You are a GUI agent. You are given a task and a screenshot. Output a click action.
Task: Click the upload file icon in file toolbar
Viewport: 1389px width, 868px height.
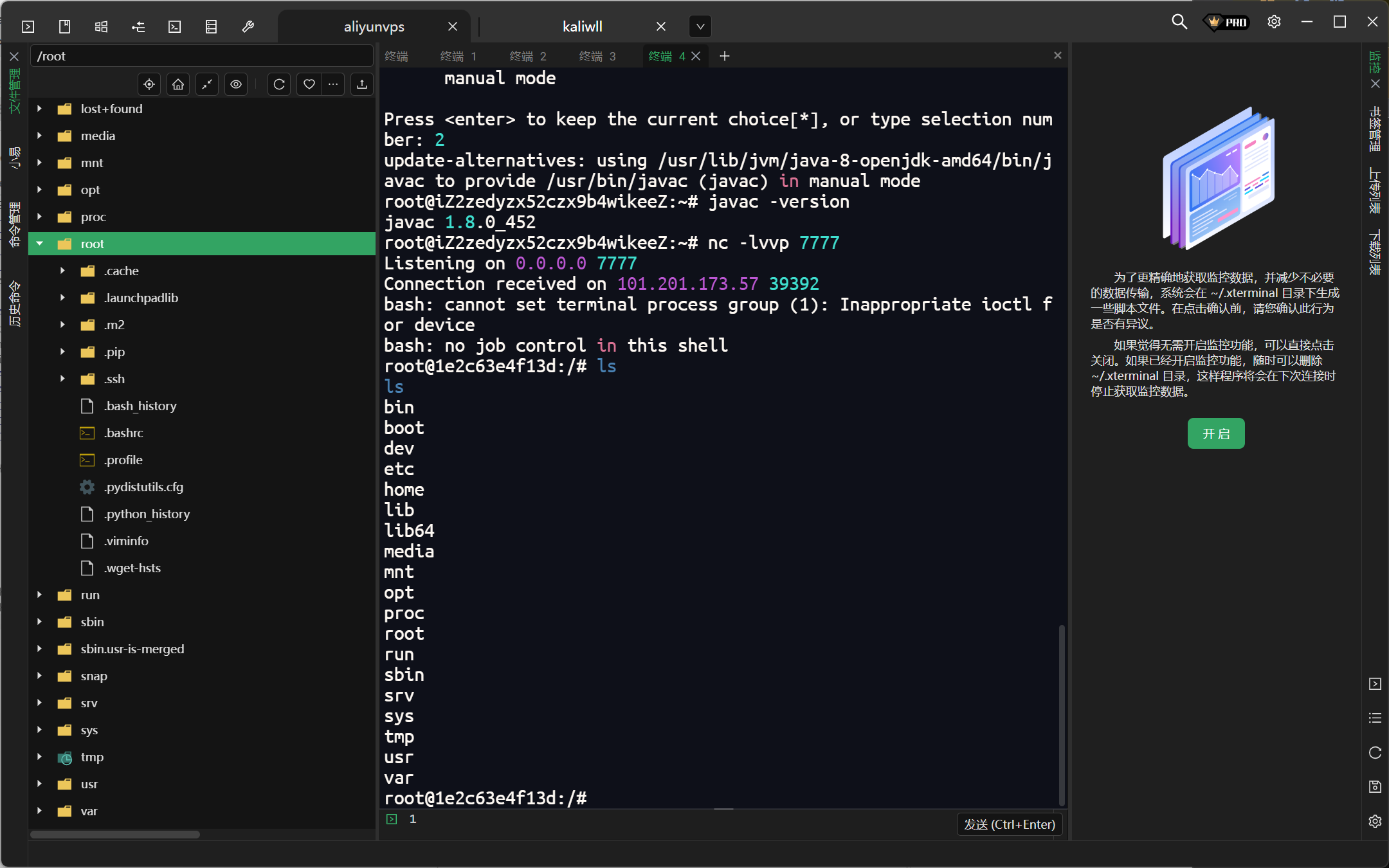[362, 84]
